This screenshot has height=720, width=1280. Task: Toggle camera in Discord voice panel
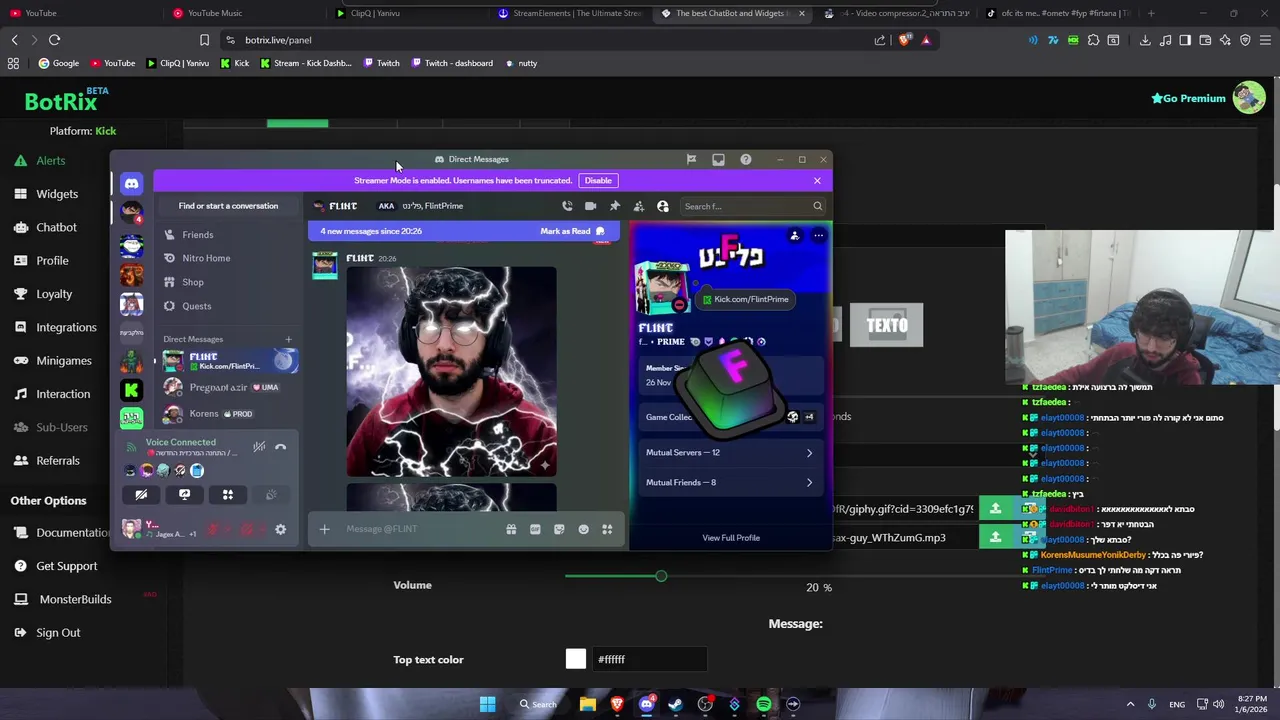(x=141, y=494)
